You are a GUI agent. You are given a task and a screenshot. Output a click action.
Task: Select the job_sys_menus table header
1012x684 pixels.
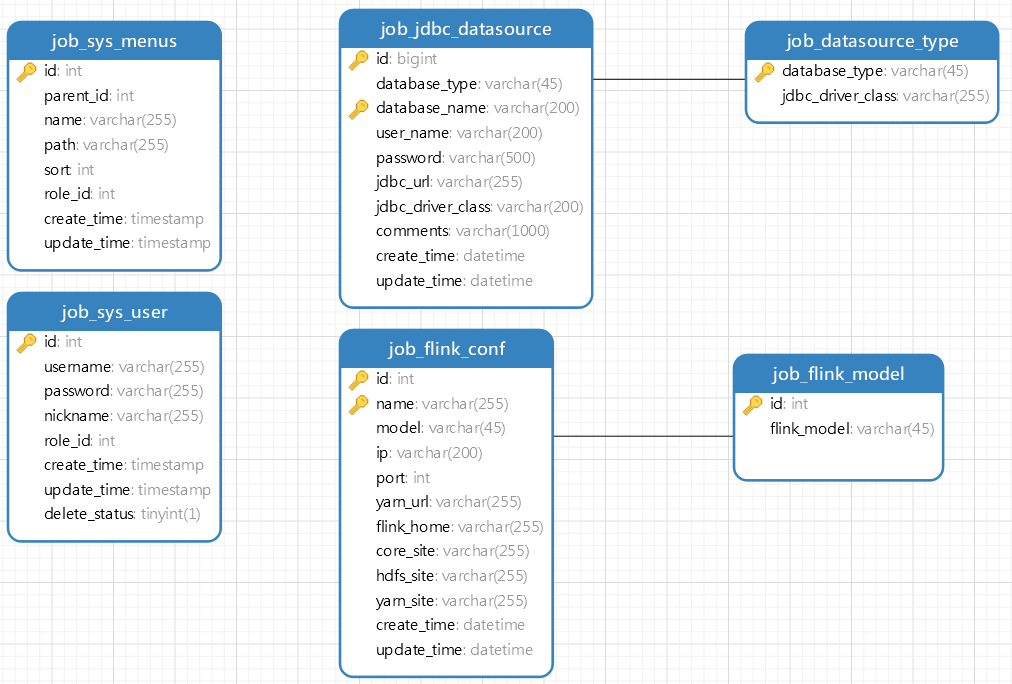pos(114,41)
